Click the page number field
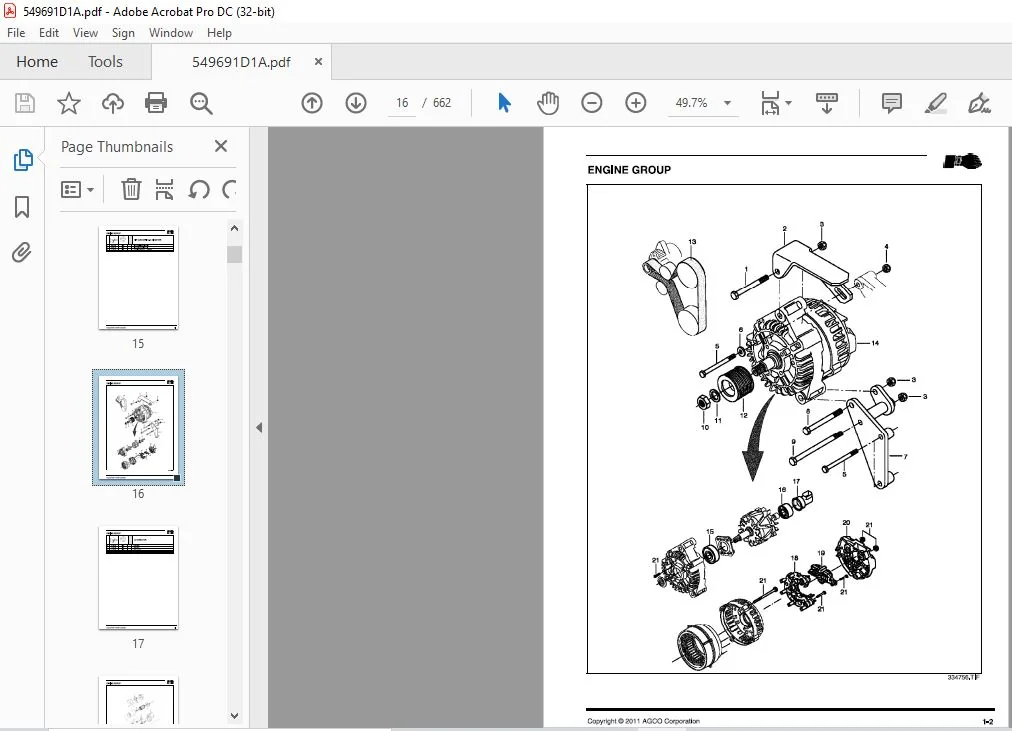This screenshot has width=1012, height=731. (402, 103)
